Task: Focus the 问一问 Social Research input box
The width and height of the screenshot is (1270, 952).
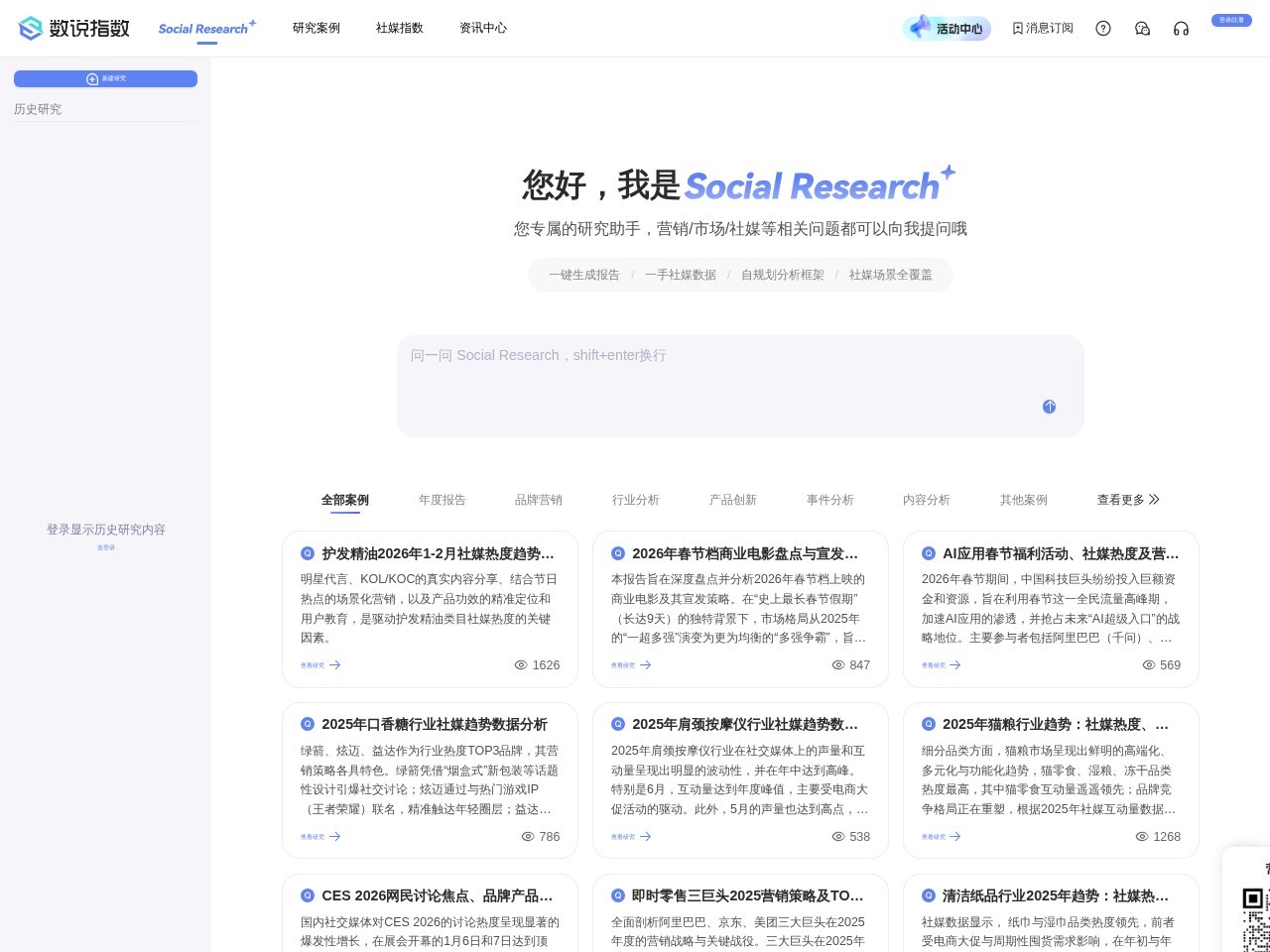Action: click(740, 386)
